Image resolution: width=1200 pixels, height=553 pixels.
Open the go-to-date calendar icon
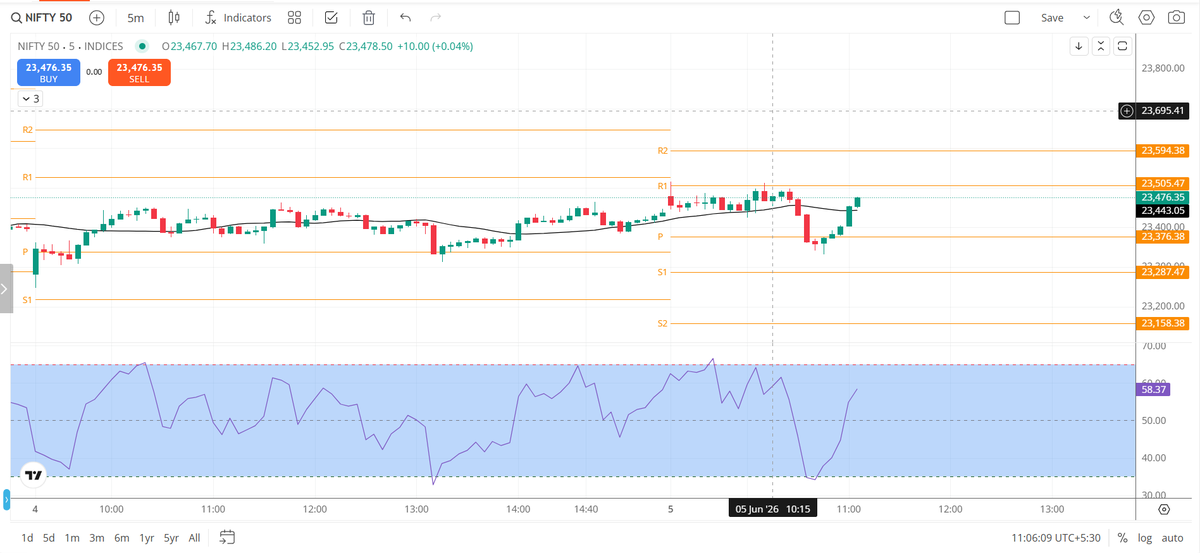(227, 537)
